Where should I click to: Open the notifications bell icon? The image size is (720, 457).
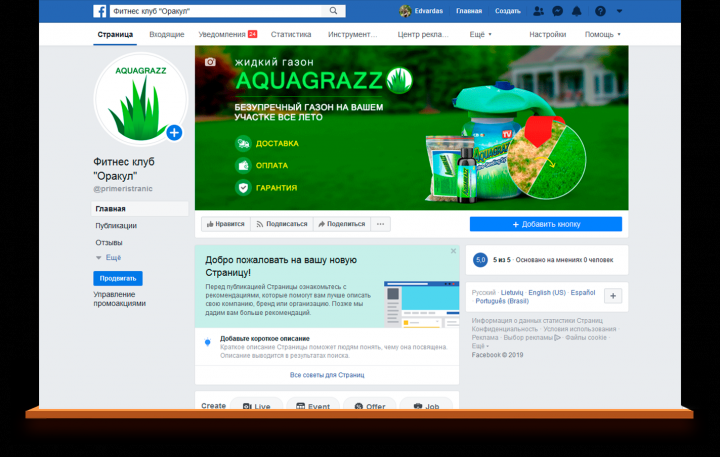click(577, 11)
